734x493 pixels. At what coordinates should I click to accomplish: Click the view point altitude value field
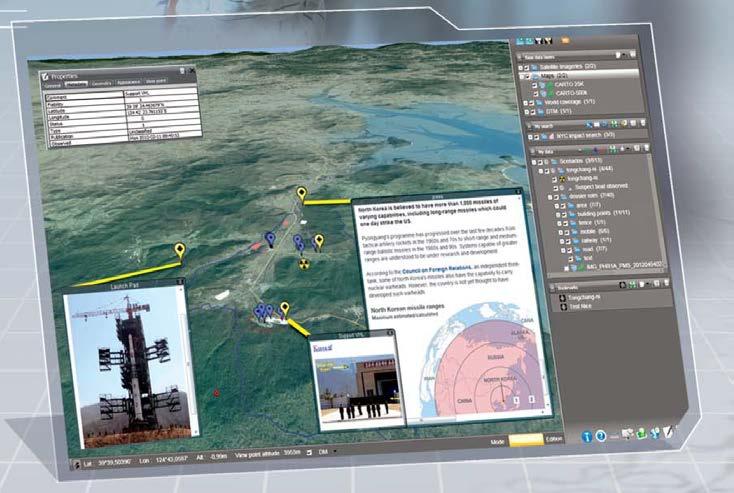pyautogui.click(x=292, y=453)
